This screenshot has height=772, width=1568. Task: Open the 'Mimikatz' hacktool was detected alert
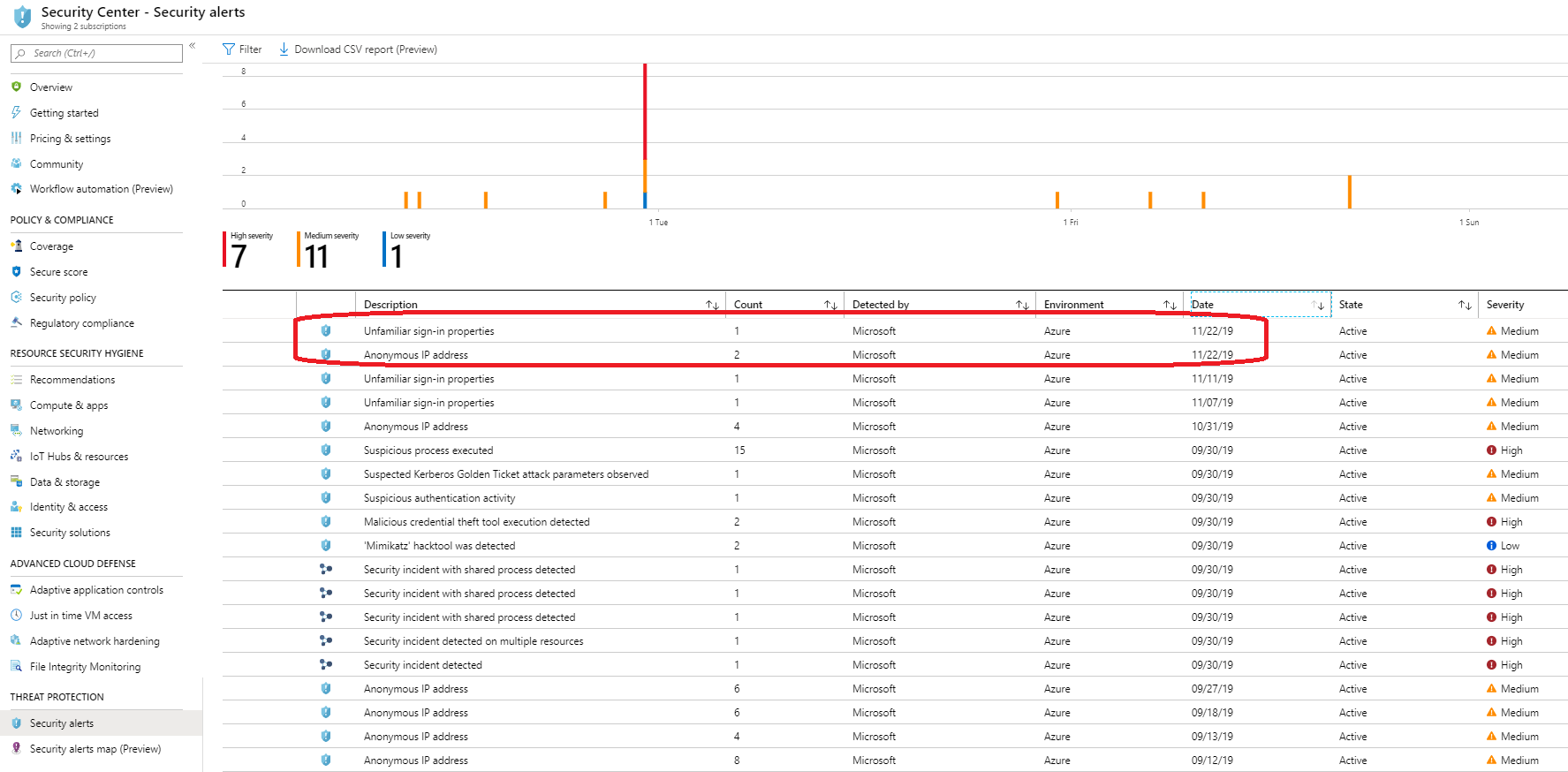[439, 546]
